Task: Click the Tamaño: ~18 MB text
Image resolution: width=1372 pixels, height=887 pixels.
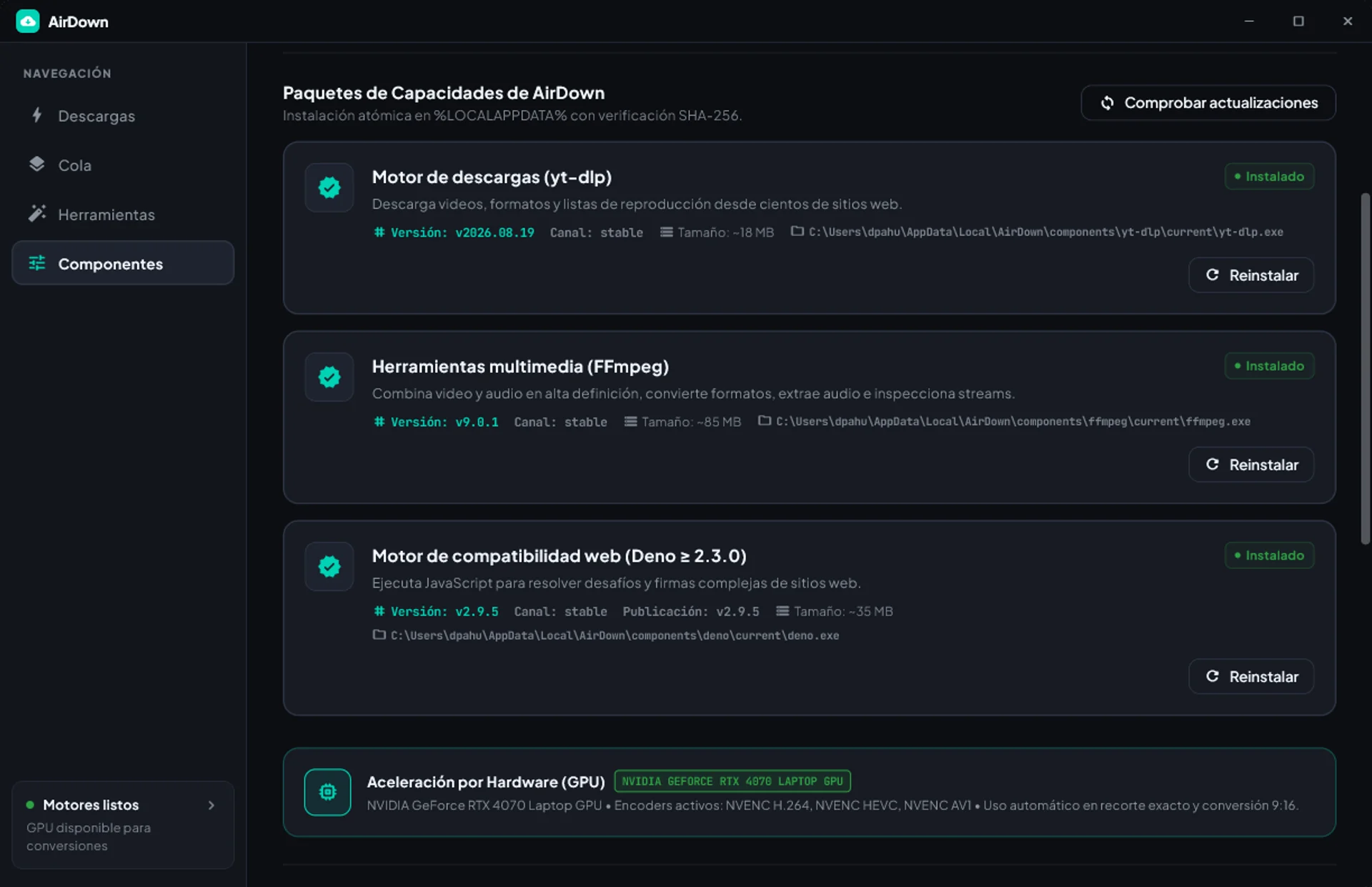Action: click(x=725, y=232)
